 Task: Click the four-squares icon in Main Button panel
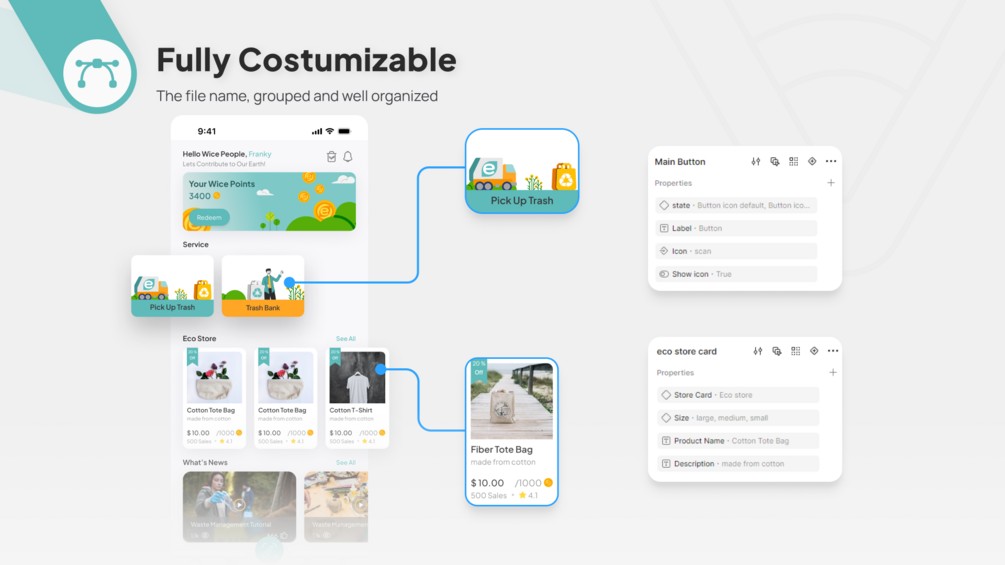tap(793, 161)
